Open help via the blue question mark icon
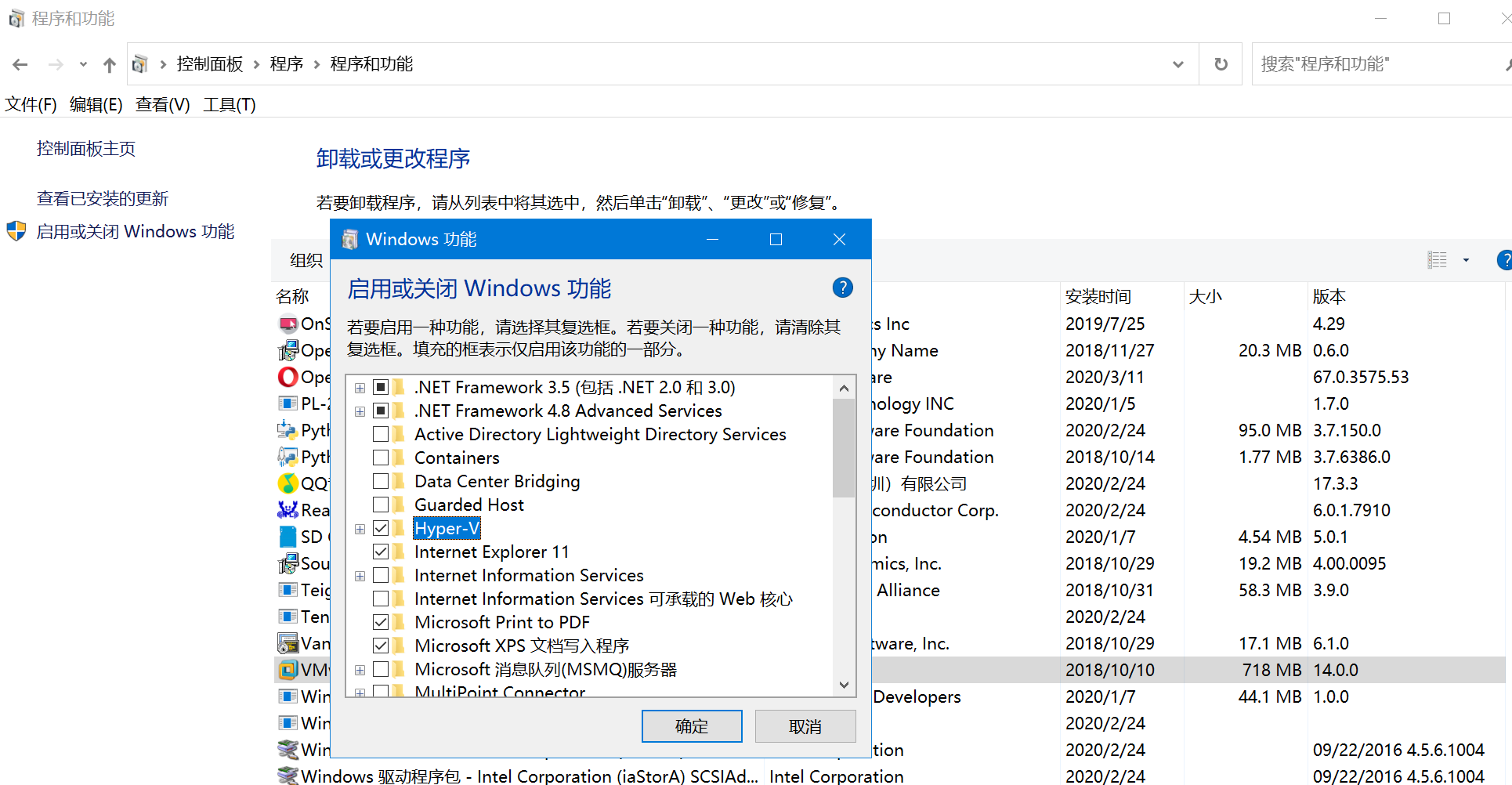 (842, 288)
